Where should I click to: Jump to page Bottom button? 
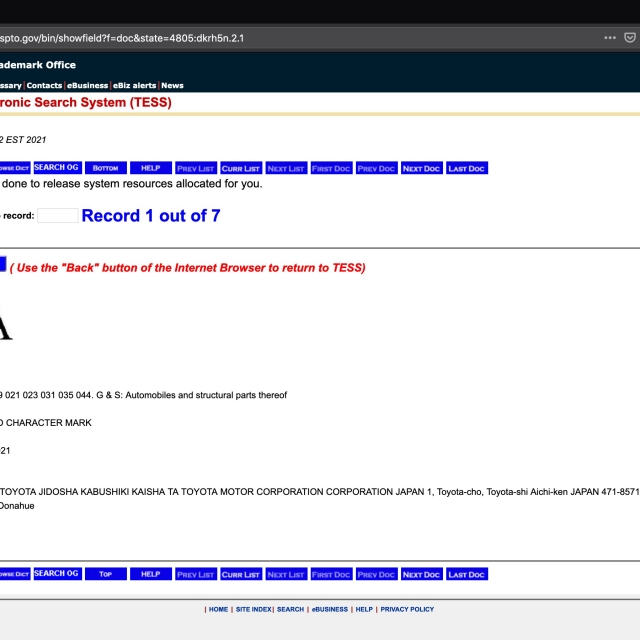pos(106,168)
